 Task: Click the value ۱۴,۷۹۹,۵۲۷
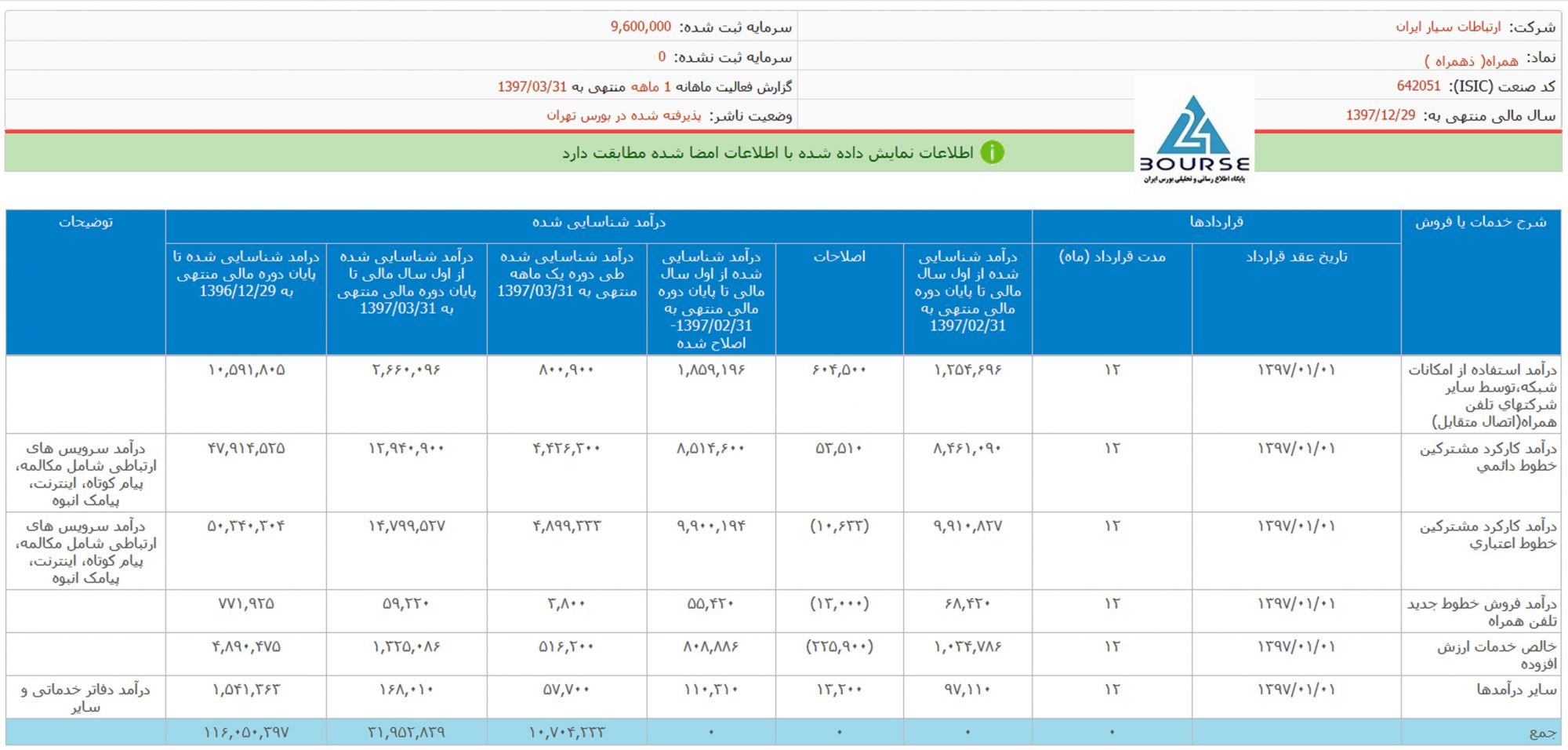point(406,526)
